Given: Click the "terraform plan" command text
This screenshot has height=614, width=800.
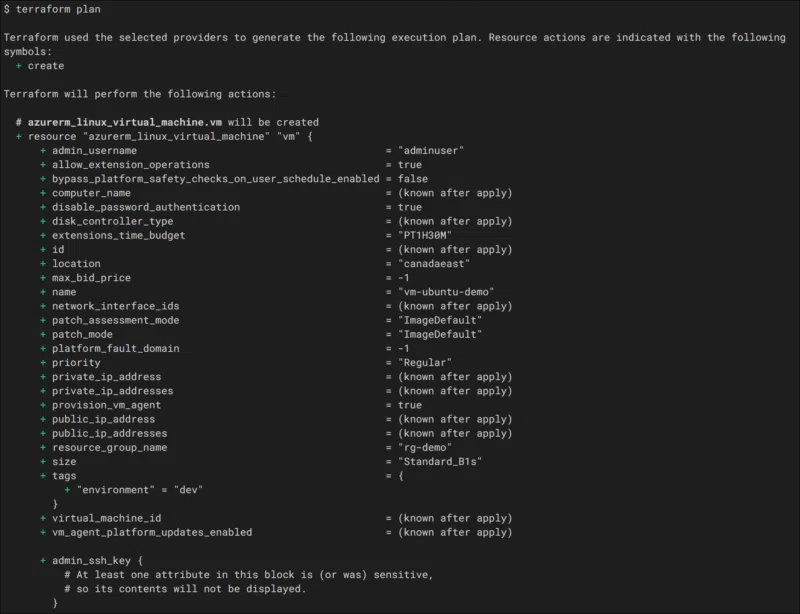Looking at the screenshot, I should click(x=58, y=9).
